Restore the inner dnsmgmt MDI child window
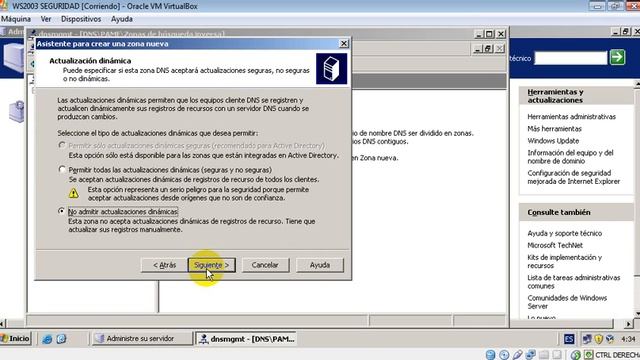The height and width of the screenshot is (360, 640). coord(488,49)
